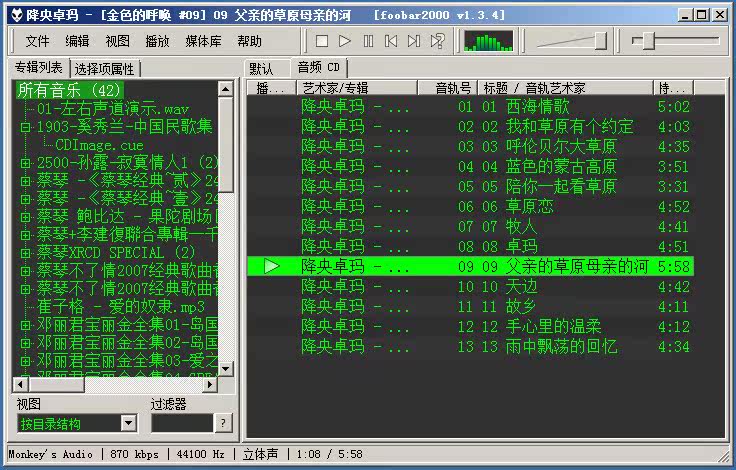Viewport: 736px width, 470px height.
Task: Click the seek bar slider thumb
Action: click(x=648, y=41)
